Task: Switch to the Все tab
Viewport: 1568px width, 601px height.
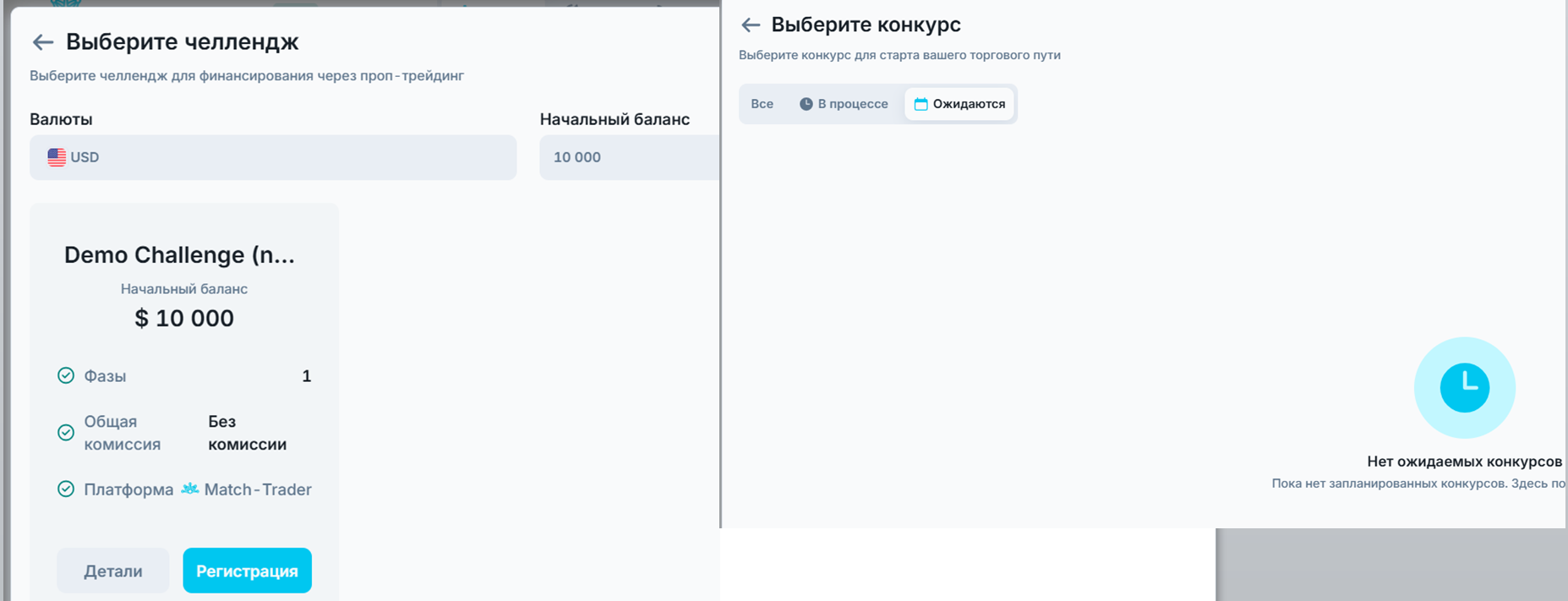Action: pos(762,104)
